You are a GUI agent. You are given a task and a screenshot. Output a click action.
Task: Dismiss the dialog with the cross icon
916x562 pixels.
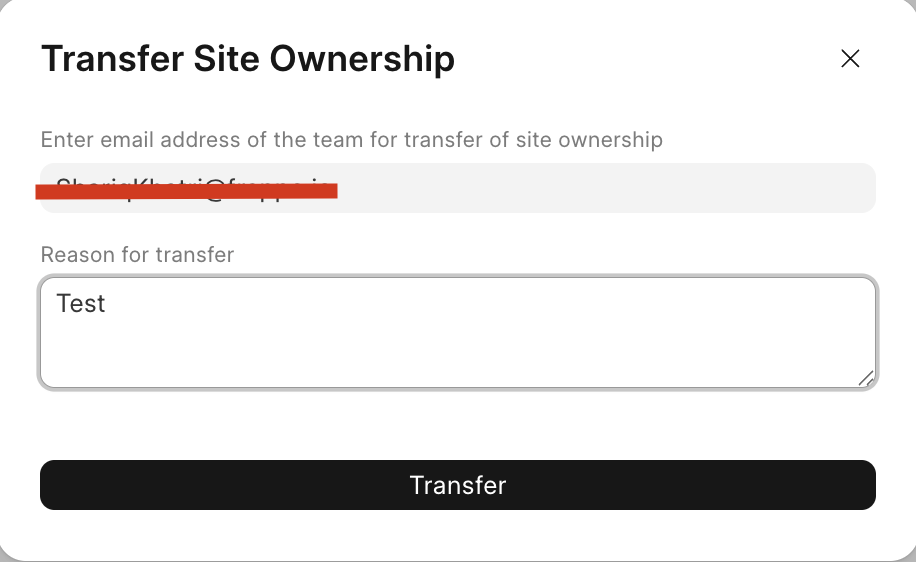(x=850, y=58)
